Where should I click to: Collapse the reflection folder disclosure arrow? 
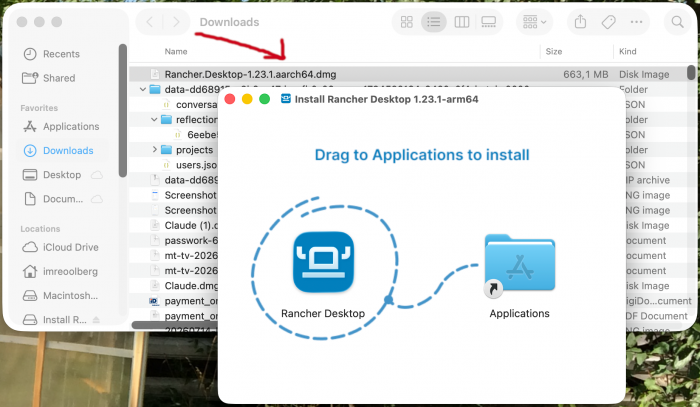click(x=154, y=120)
